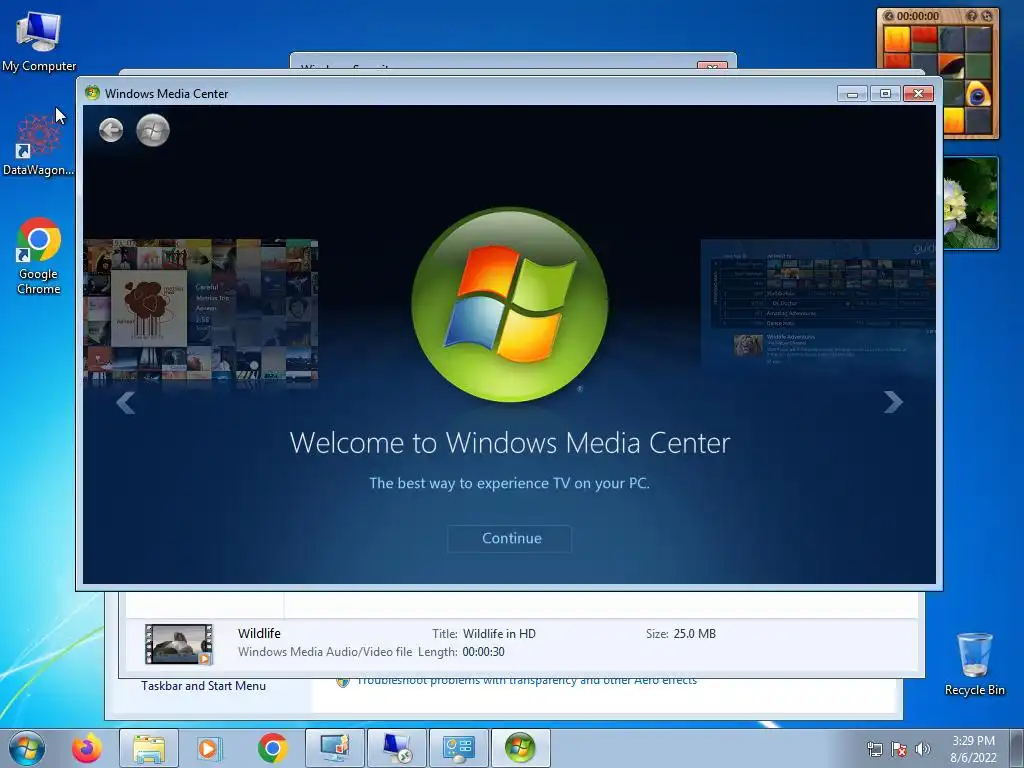Switch to the Control Panel taskbar icon
The width and height of the screenshot is (1024, 768).
click(458, 748)
